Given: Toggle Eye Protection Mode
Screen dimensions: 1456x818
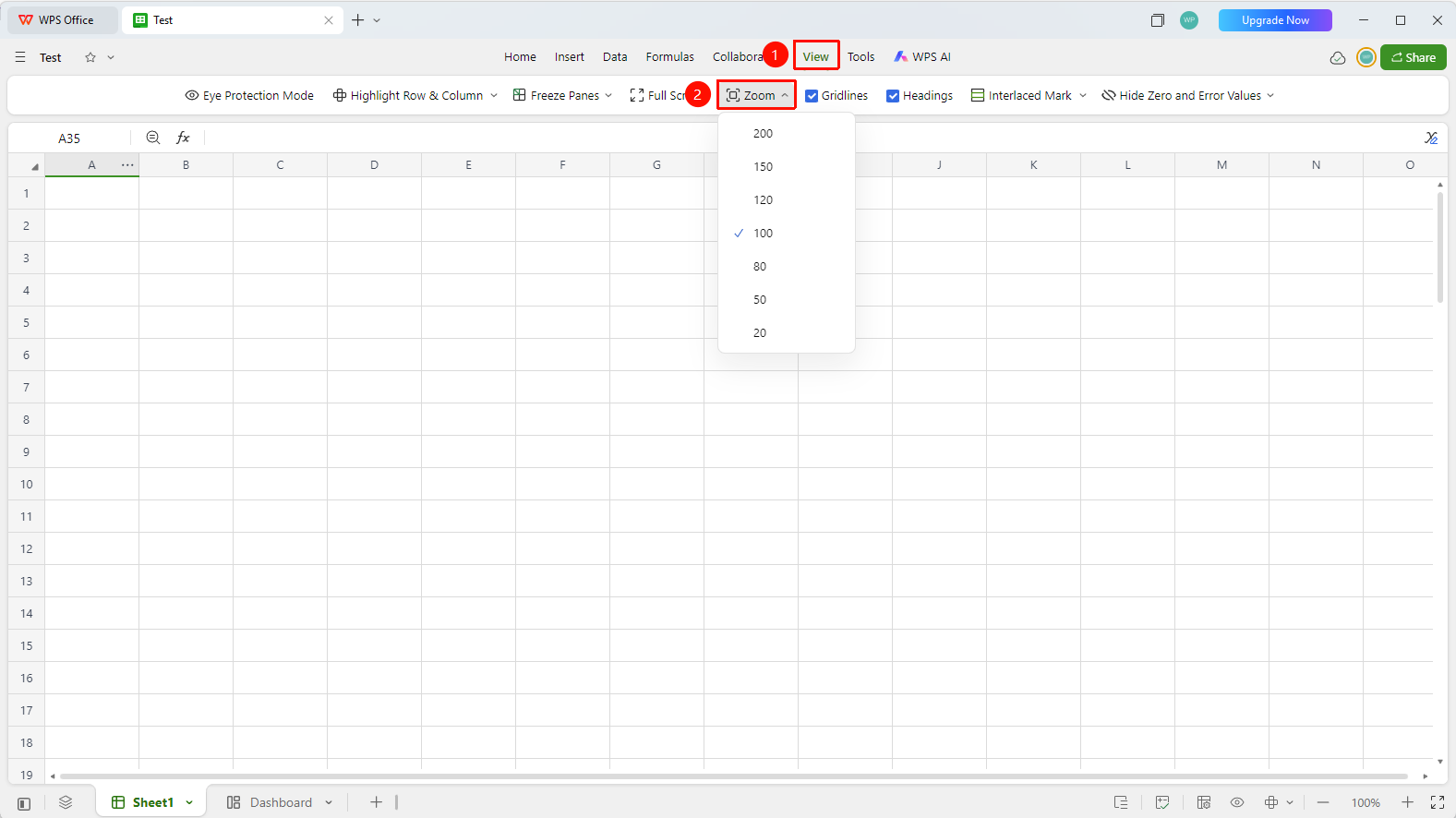Looking at the screenshot, I should tap(249, 96).
